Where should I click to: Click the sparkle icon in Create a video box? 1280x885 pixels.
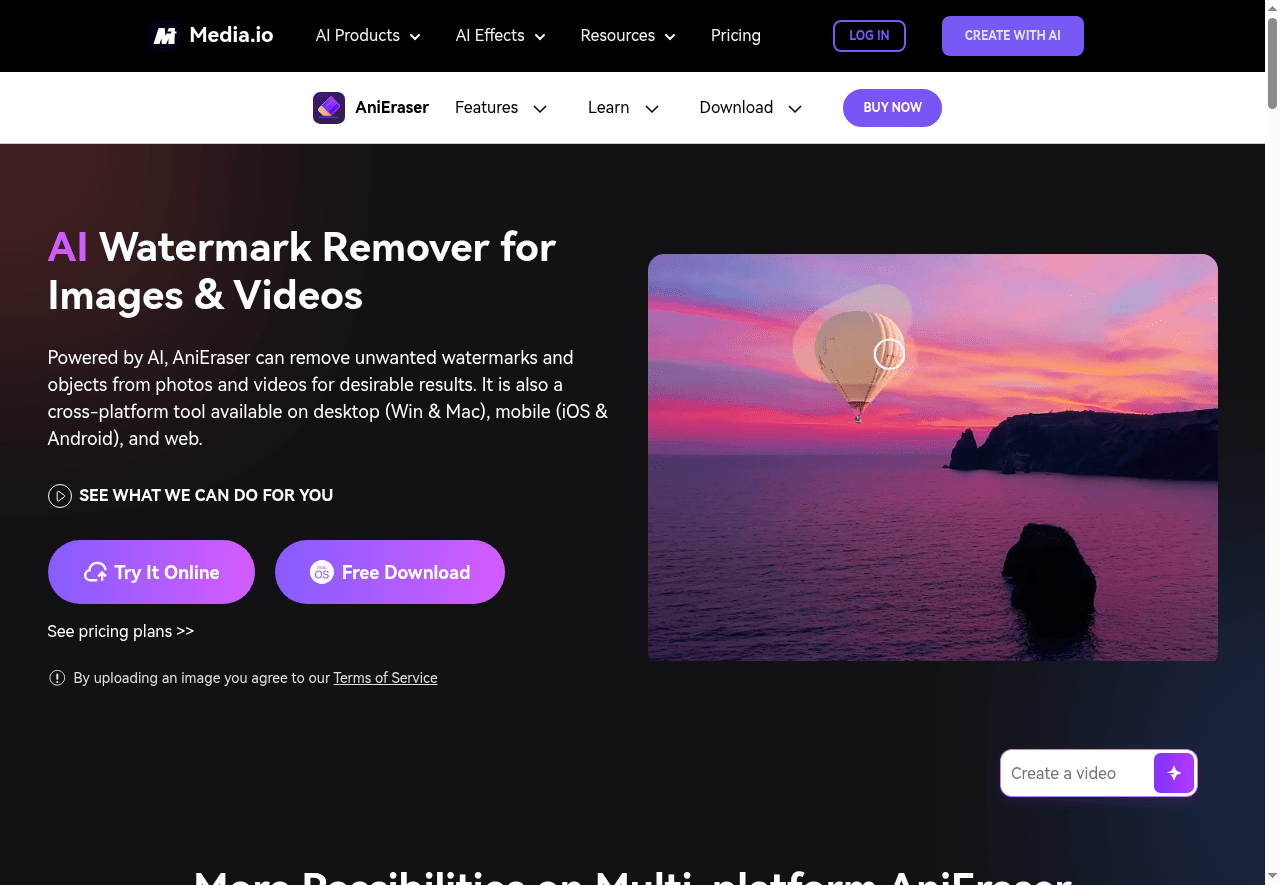click(1174, 773)
